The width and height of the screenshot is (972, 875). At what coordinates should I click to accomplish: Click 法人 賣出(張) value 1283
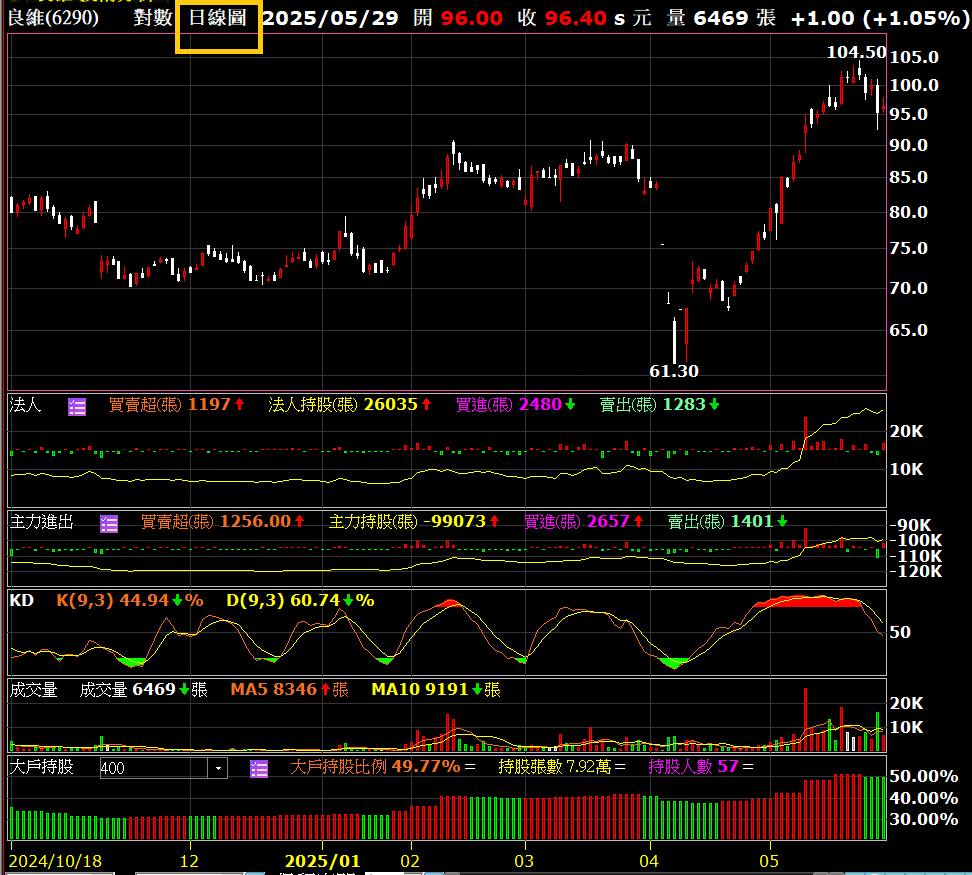point(684,405)
